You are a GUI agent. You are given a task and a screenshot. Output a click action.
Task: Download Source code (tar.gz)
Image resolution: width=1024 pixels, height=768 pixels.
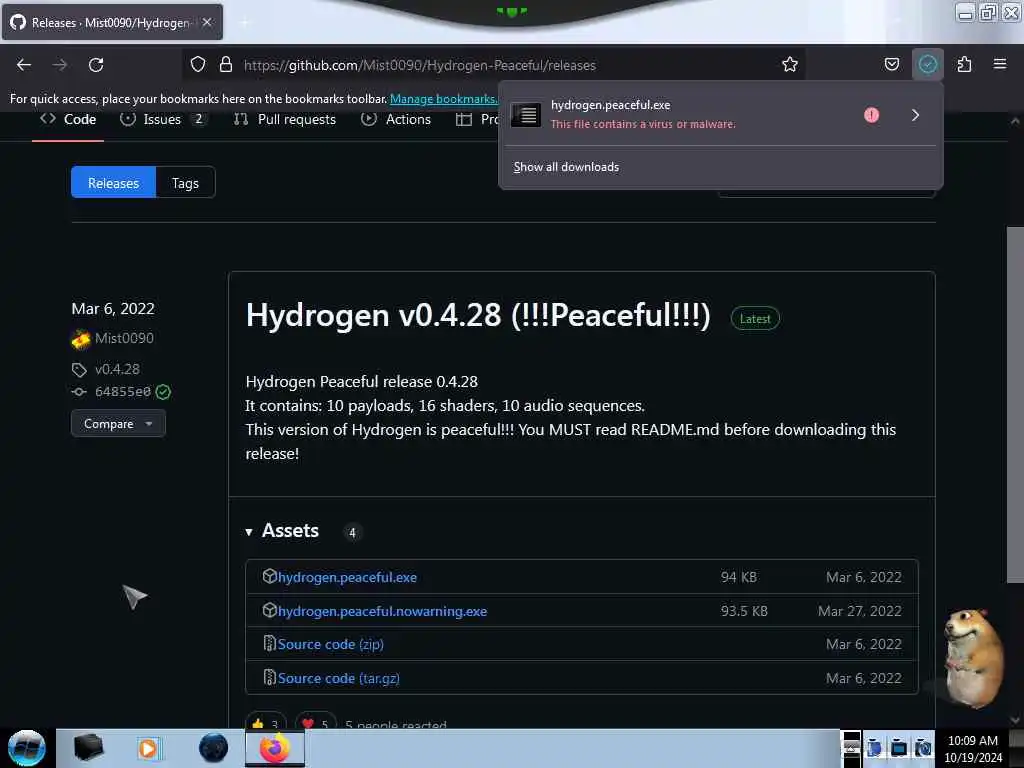tap(338, 679)
